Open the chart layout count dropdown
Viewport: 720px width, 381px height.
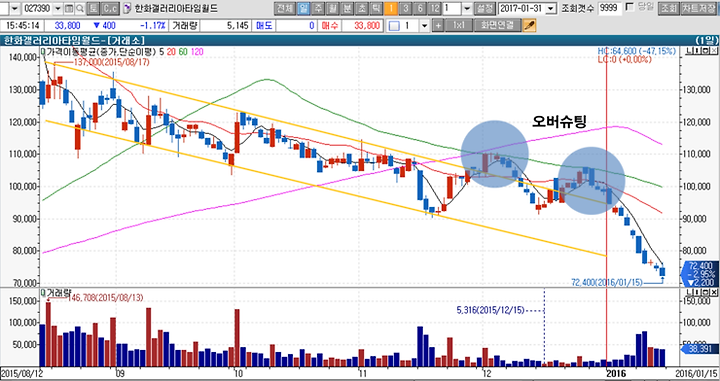[x=424, y=25]
